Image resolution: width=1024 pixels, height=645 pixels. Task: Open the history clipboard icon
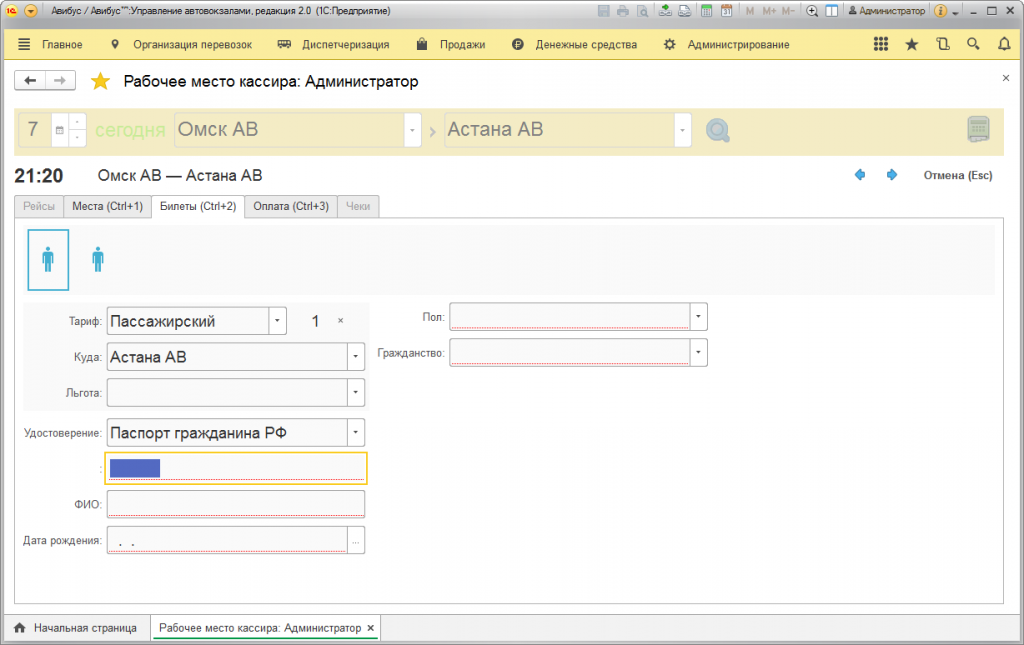click(x=942, y=44)
